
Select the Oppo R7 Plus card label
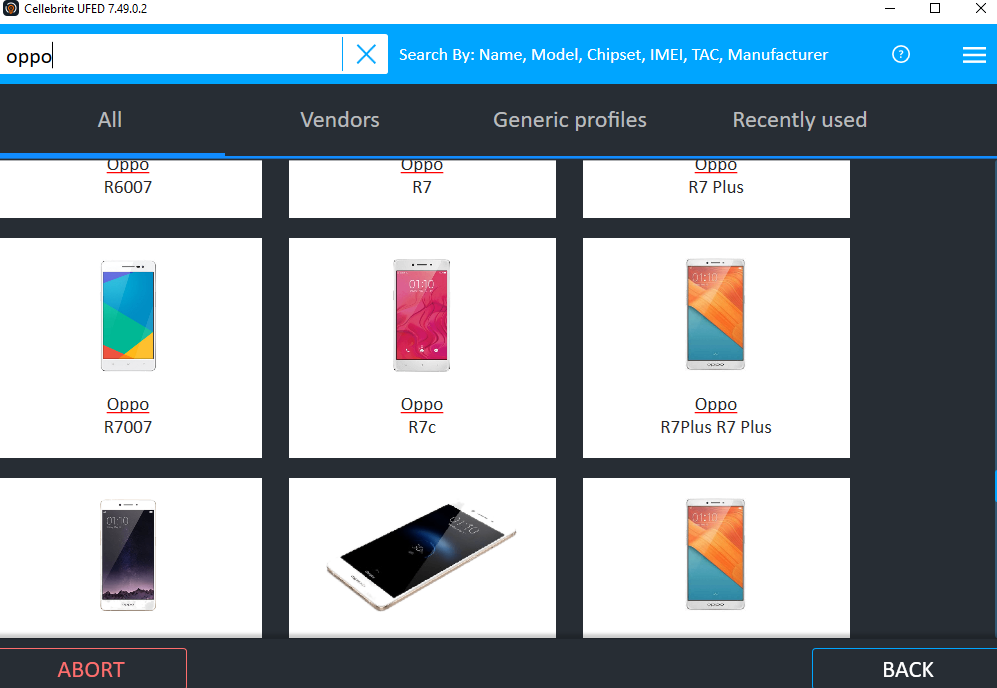pyautogui.click(x=716, y=176)
